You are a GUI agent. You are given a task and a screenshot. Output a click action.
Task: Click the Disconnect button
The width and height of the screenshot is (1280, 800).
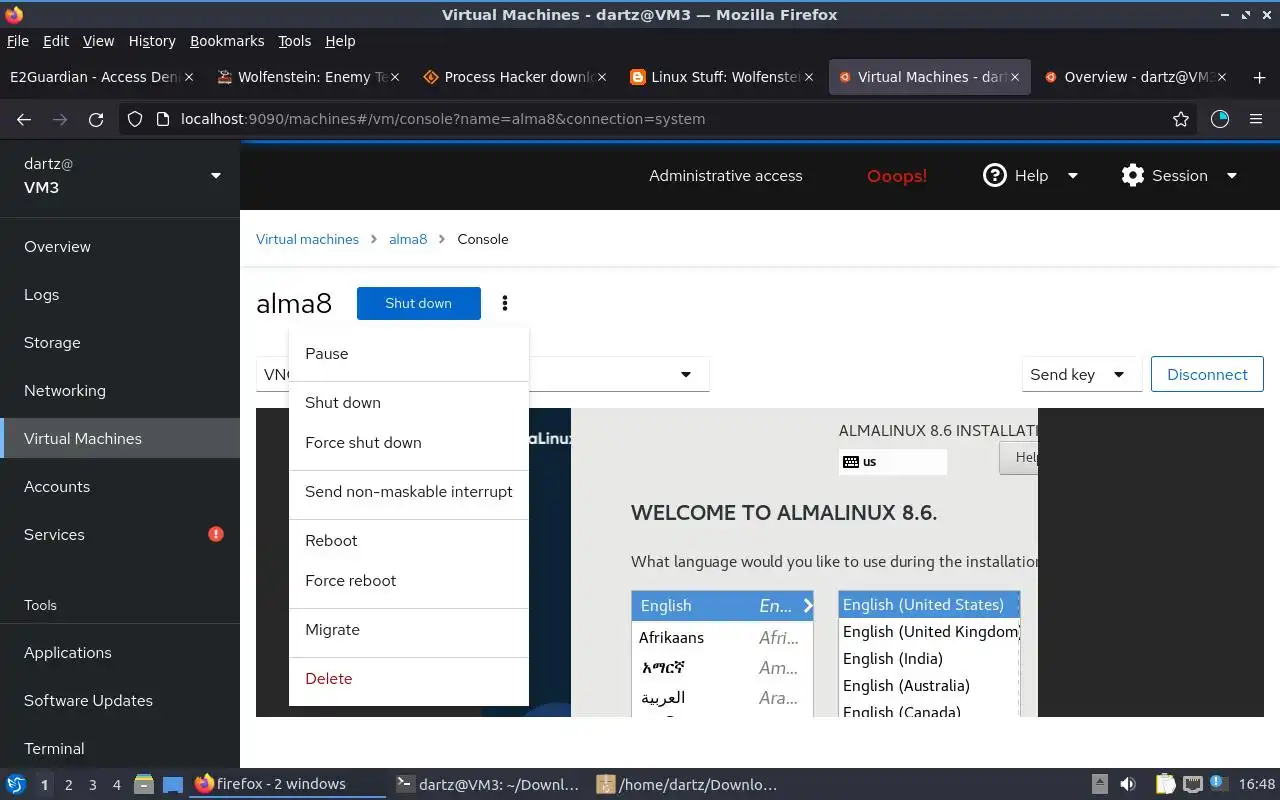(1207, 374)
